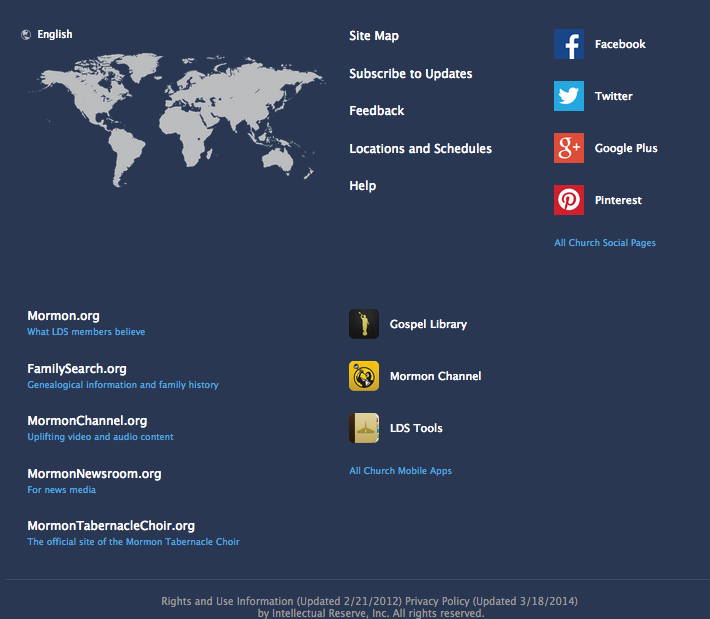
Task: Open the Gospel Library app icon
Action: [x=364, y=324]
